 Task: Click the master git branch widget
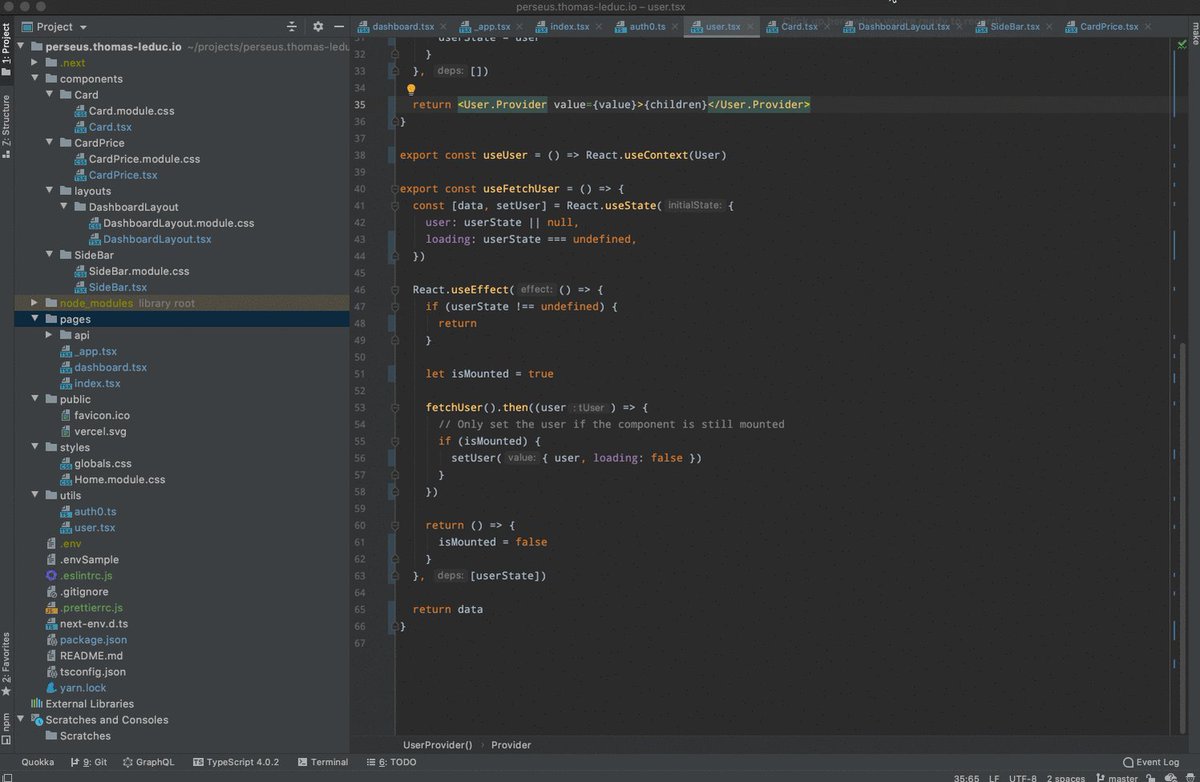[x=1115, y=777]
